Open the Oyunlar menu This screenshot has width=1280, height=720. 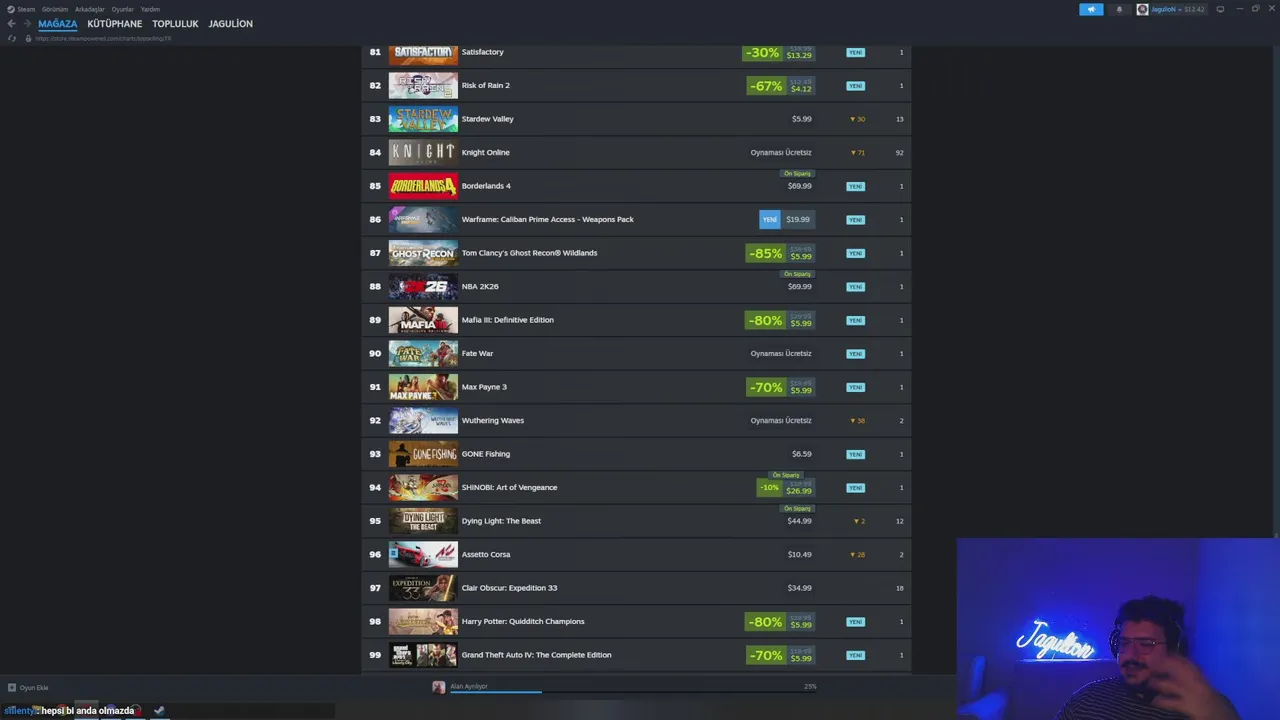pyautogui.click(x=122, y=9)
